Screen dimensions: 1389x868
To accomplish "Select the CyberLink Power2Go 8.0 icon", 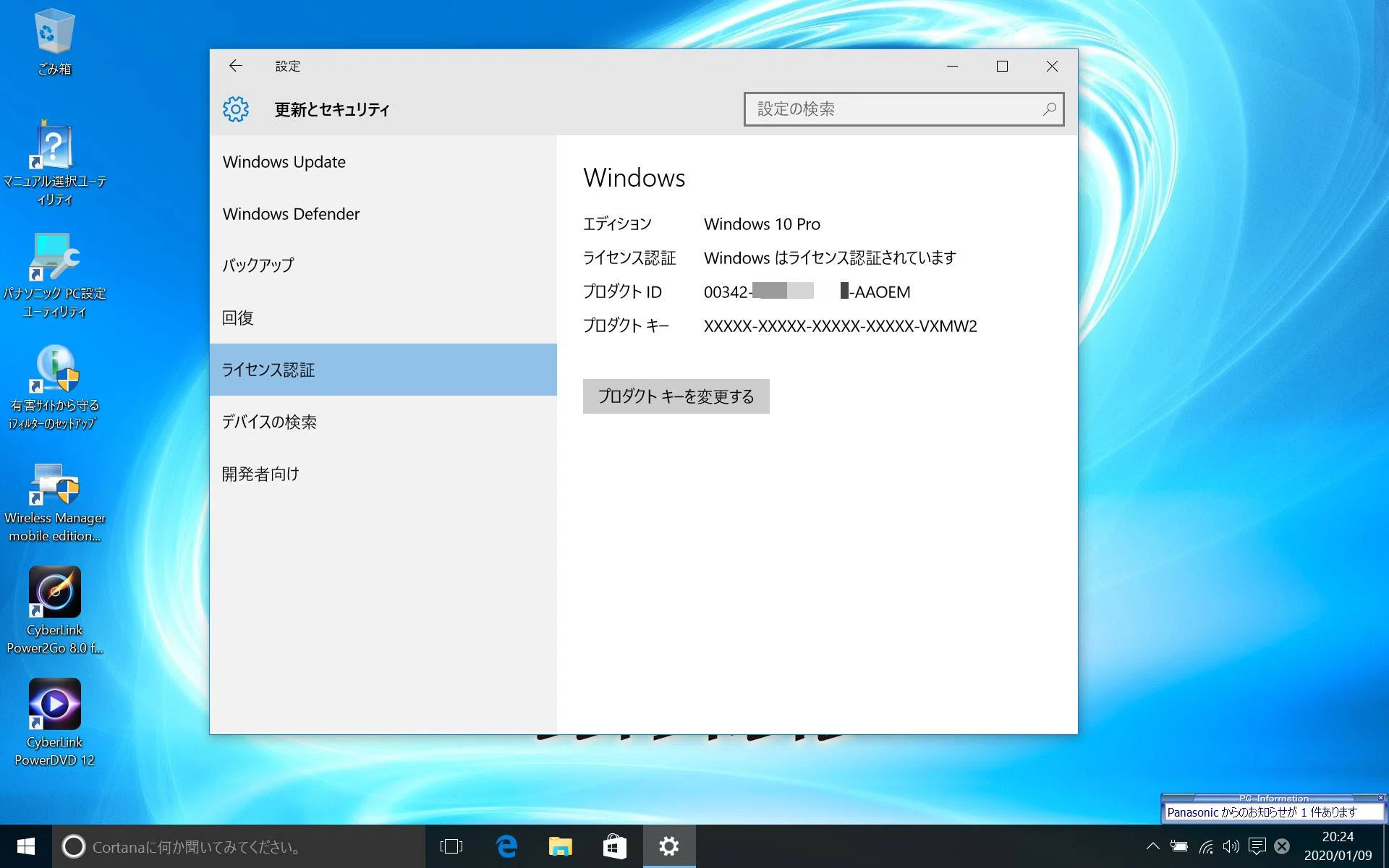I will (54, 611).
